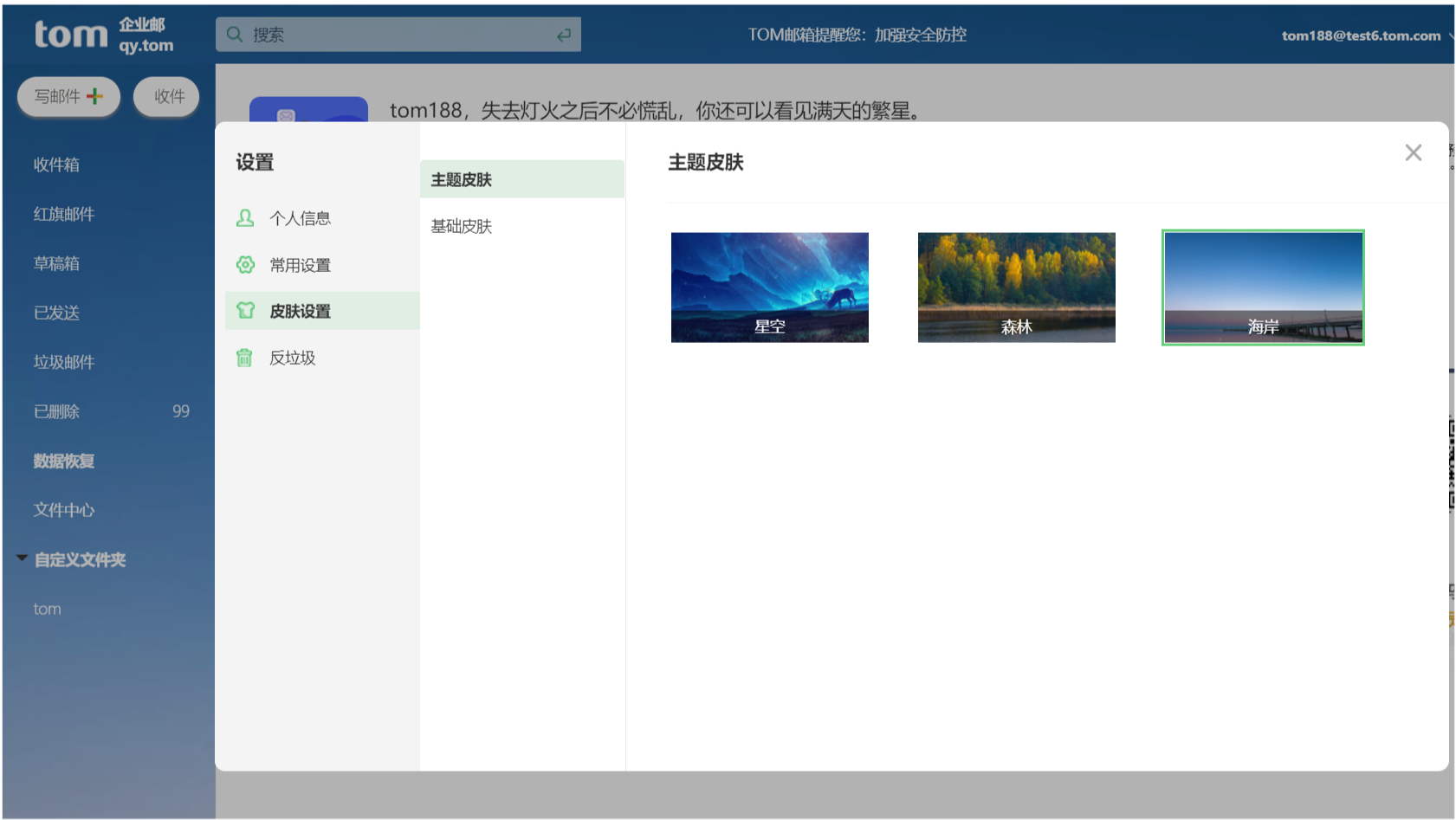Click the 收件 button
1456x820 pixels.
[168, 96]
